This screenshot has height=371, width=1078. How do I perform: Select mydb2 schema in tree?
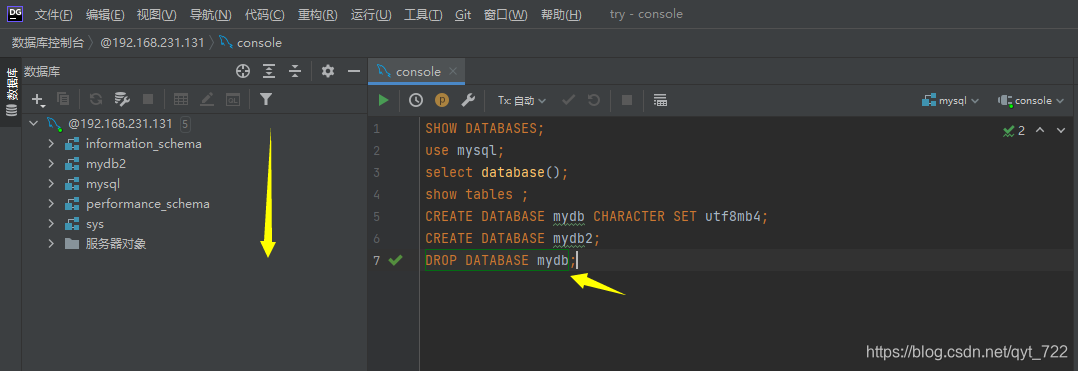click(x=106, y=164)
